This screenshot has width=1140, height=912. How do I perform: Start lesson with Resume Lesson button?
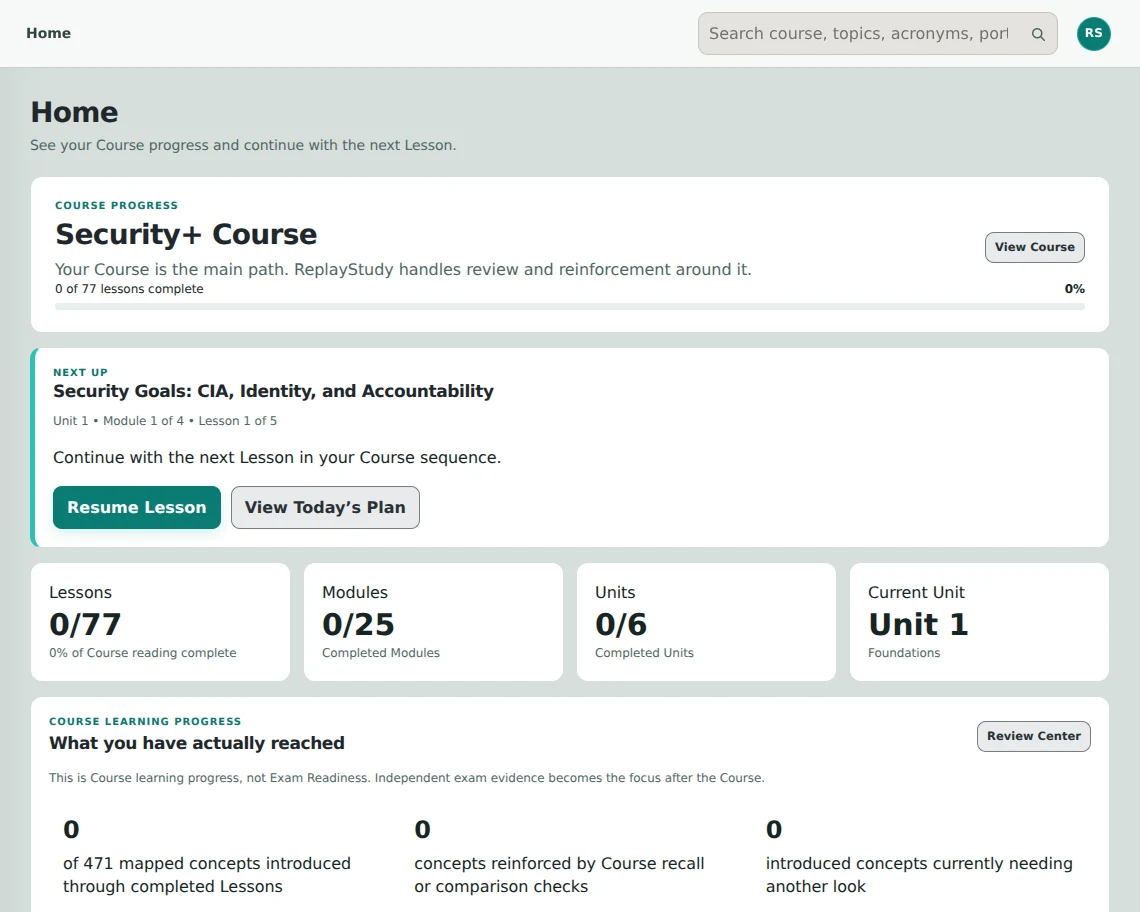(x=137, y=508)
